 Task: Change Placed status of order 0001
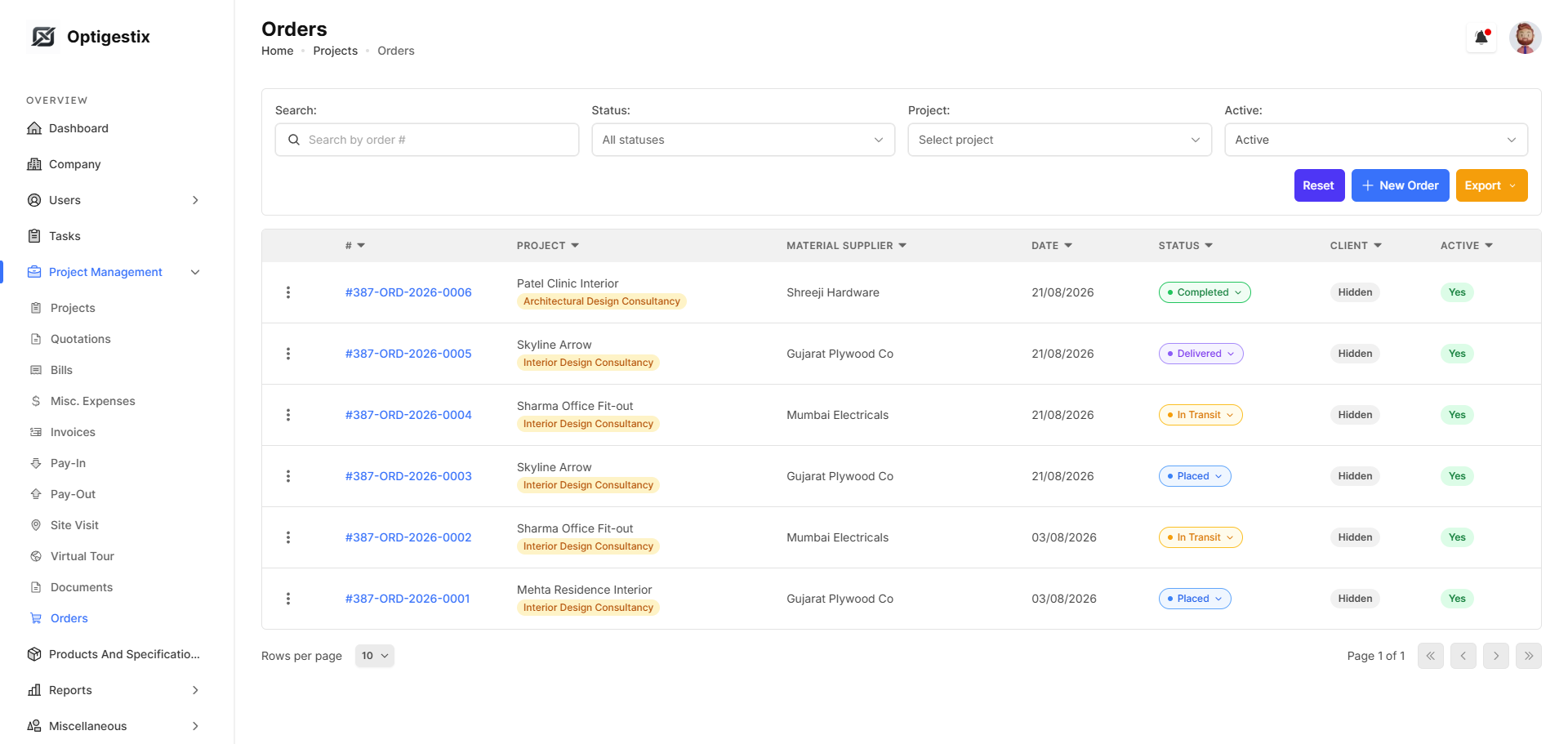coord(1195,599)
